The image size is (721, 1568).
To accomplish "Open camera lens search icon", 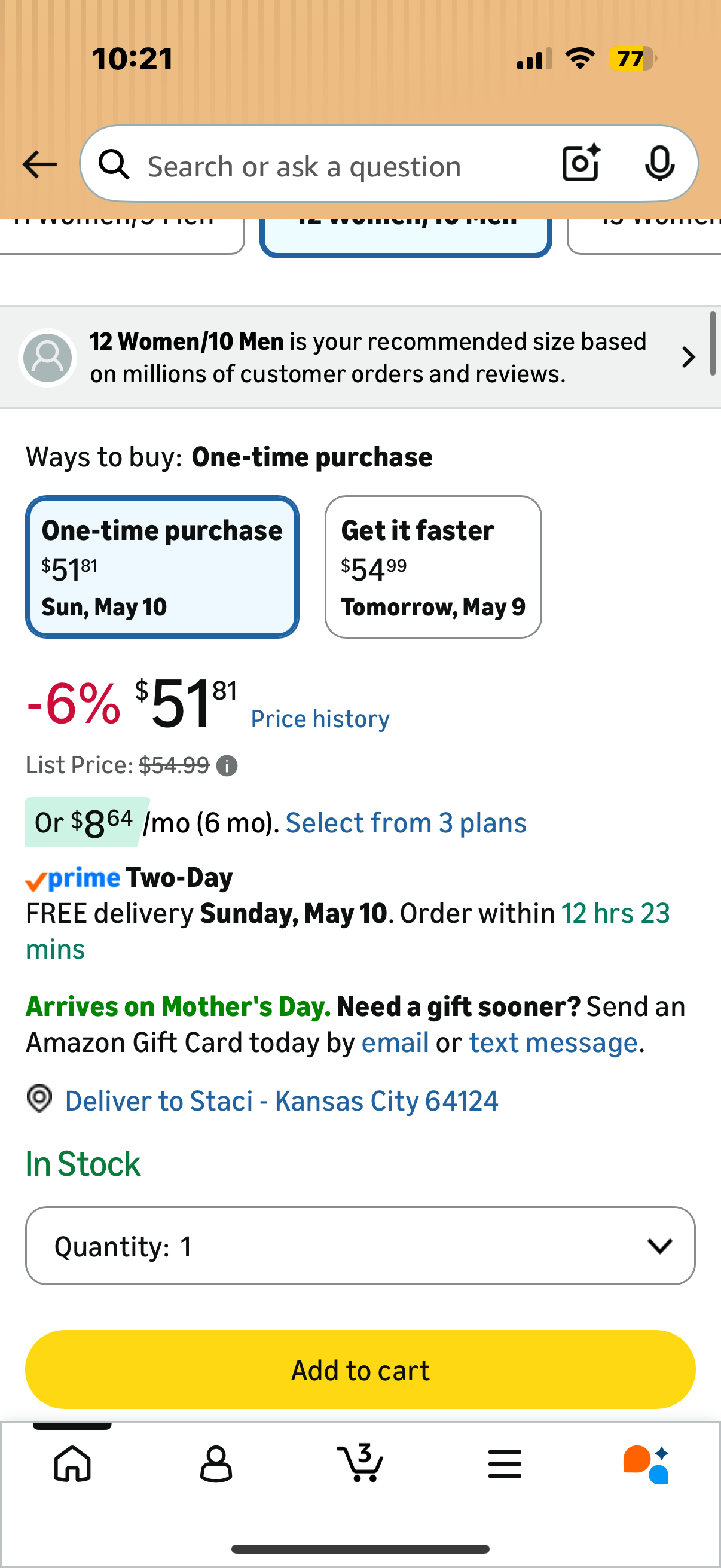I will pyautogui.click(x=581, y=163).
